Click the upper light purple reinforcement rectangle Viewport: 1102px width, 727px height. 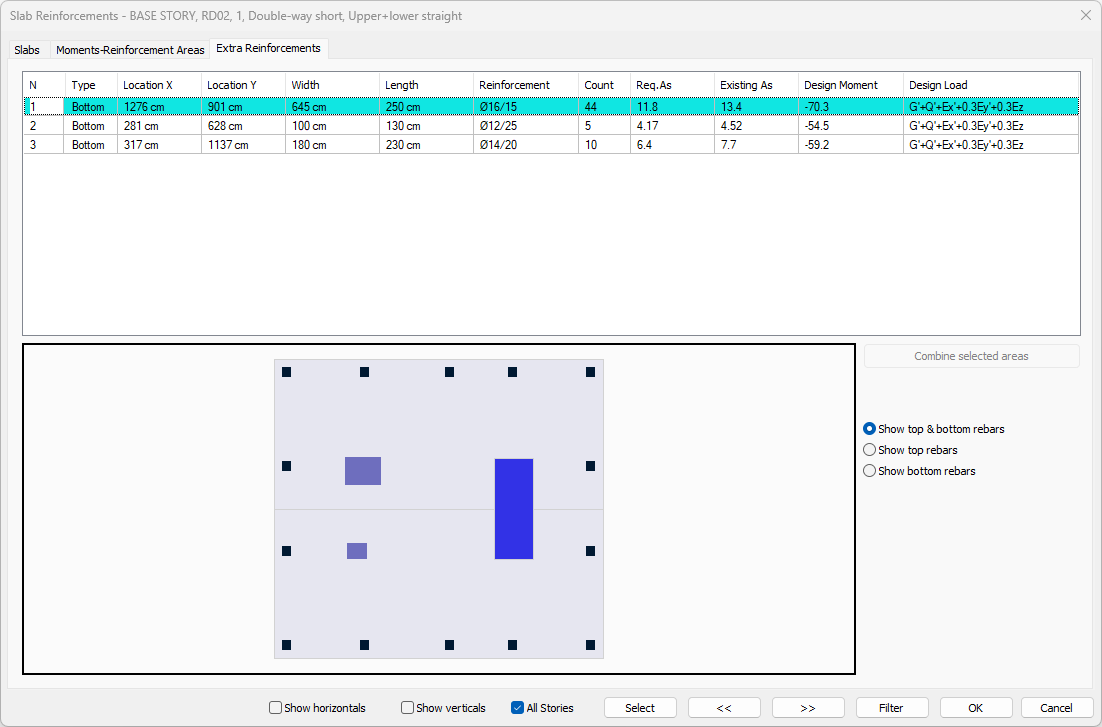coord(363,471)
